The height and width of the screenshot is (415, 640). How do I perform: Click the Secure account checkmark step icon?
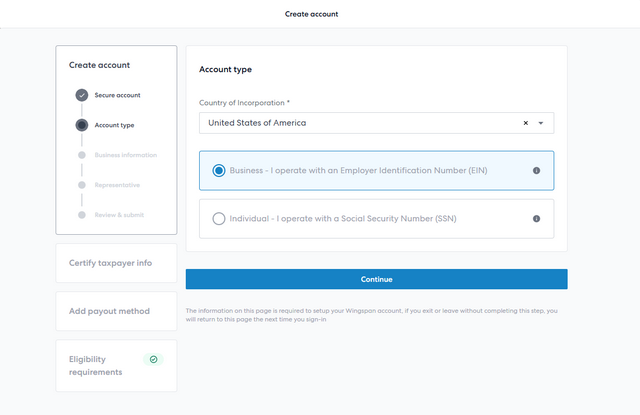coord(81,95)
